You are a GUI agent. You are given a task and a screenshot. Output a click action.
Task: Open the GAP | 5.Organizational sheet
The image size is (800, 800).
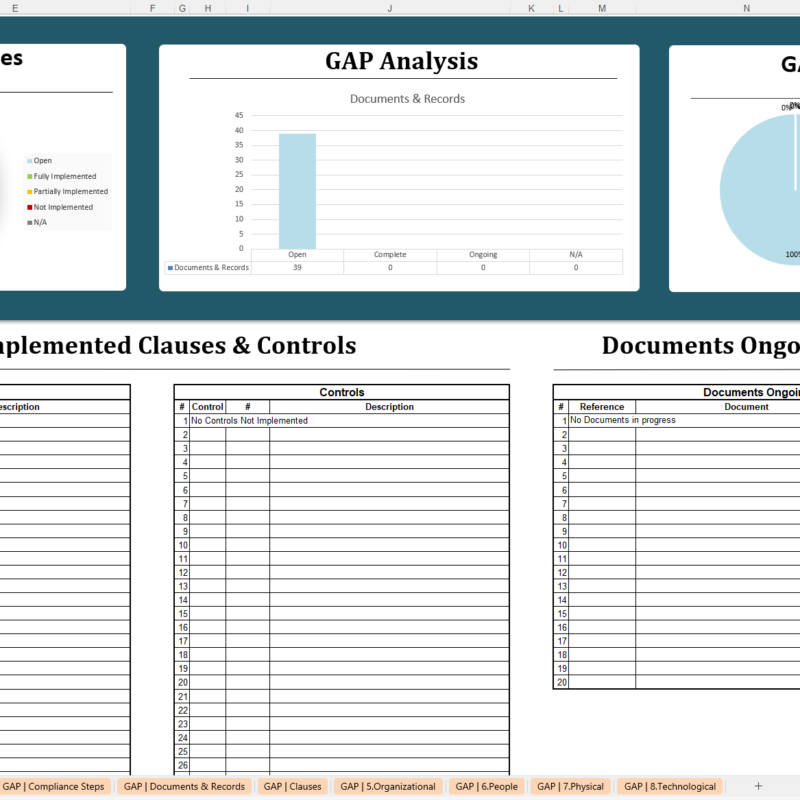[393, 787]
